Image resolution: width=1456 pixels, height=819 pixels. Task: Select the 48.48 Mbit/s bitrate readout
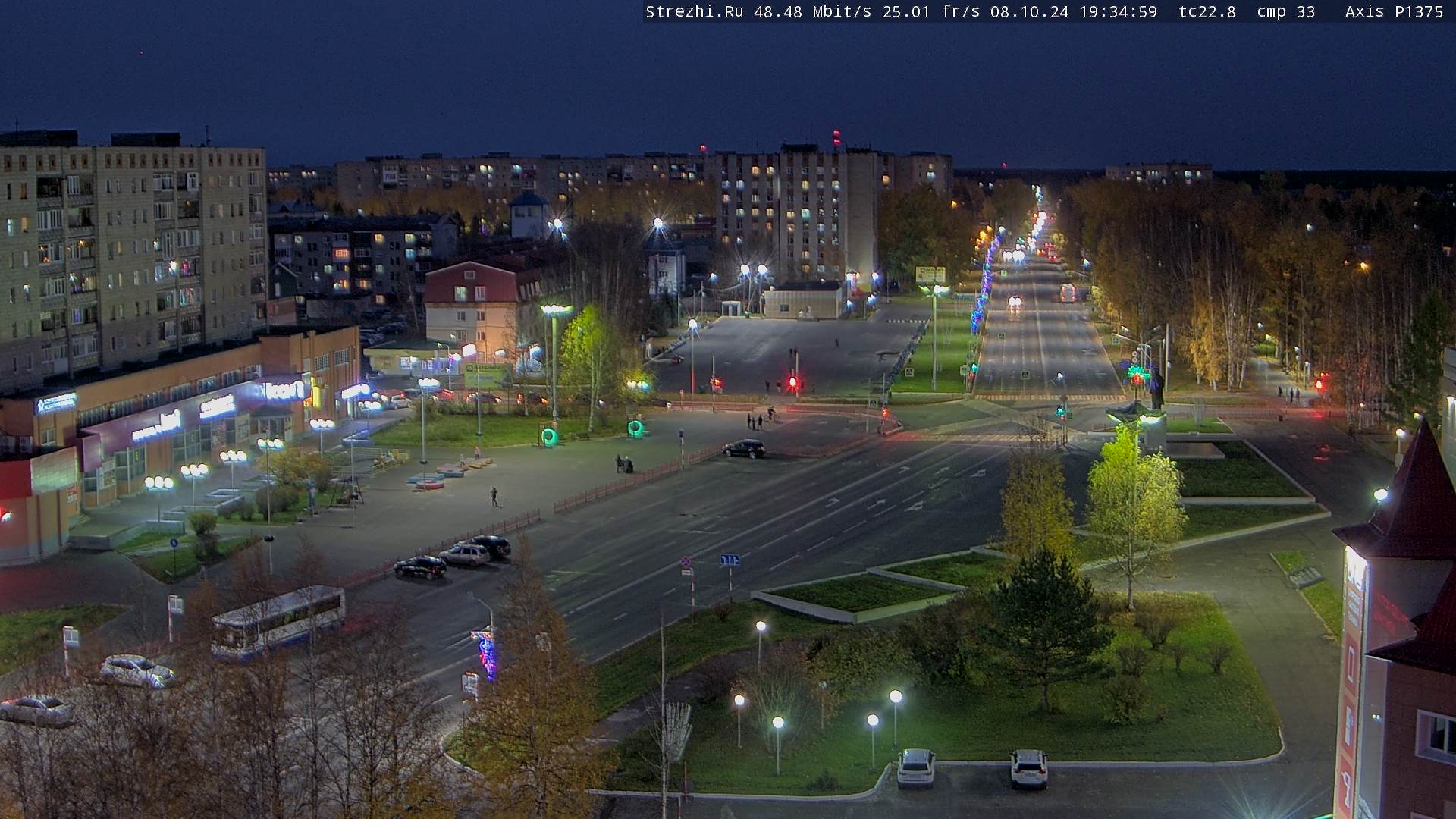pyautogui.click(x=813, y=12)
